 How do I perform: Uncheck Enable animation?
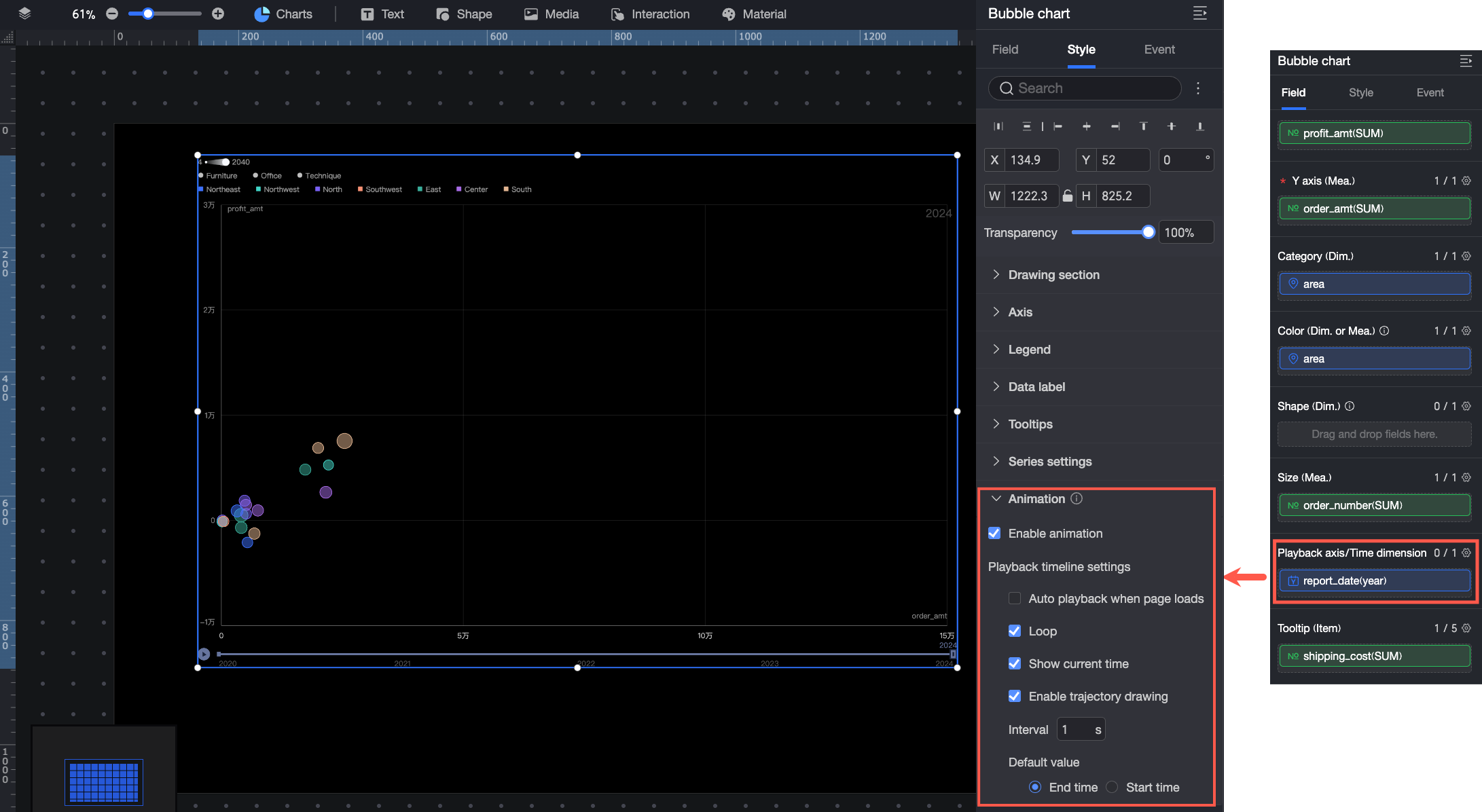pyautogui.click(x=994, y=533)
